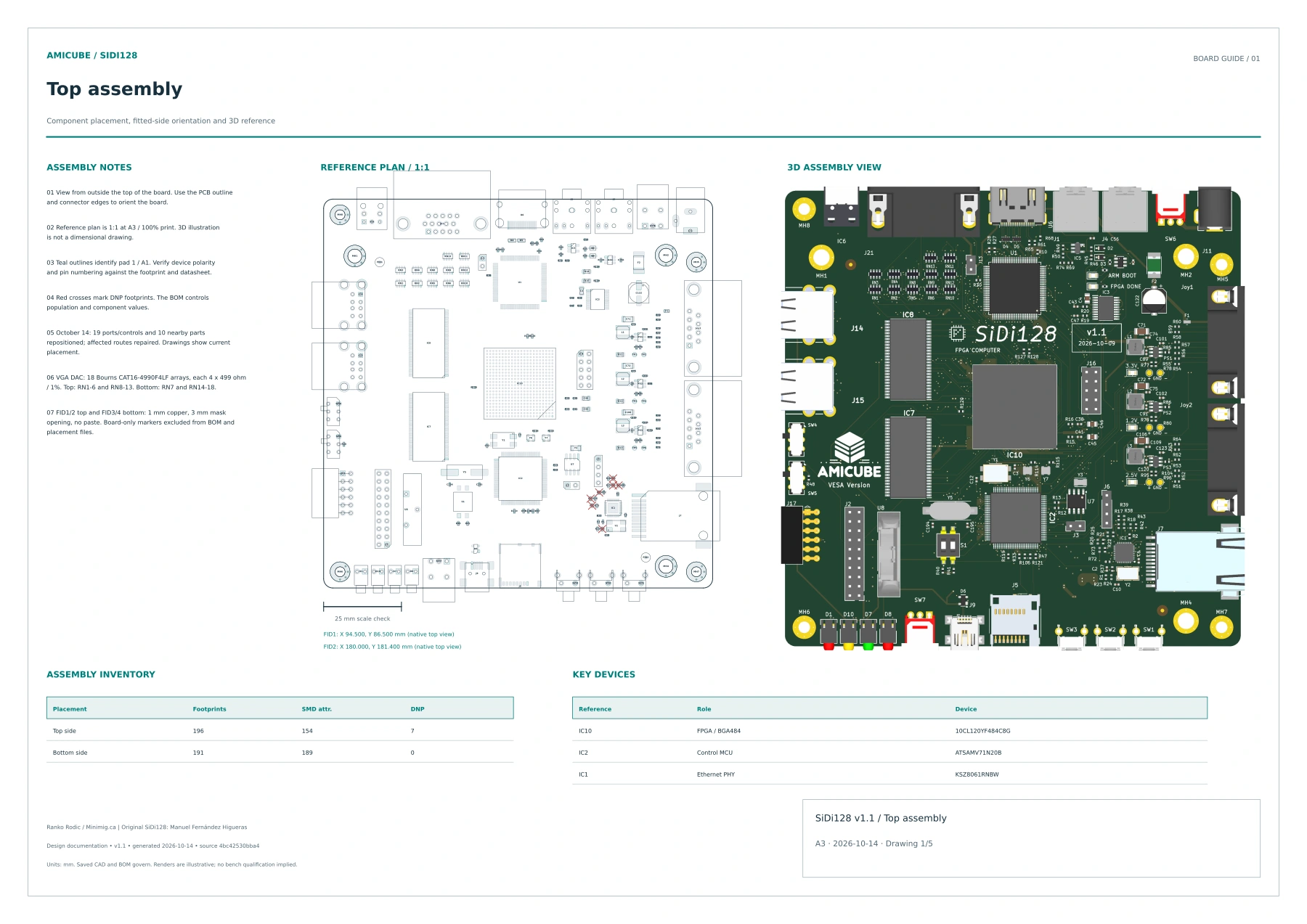
Task: Click the 'Footprints' column header
Action: click(209, 709)
